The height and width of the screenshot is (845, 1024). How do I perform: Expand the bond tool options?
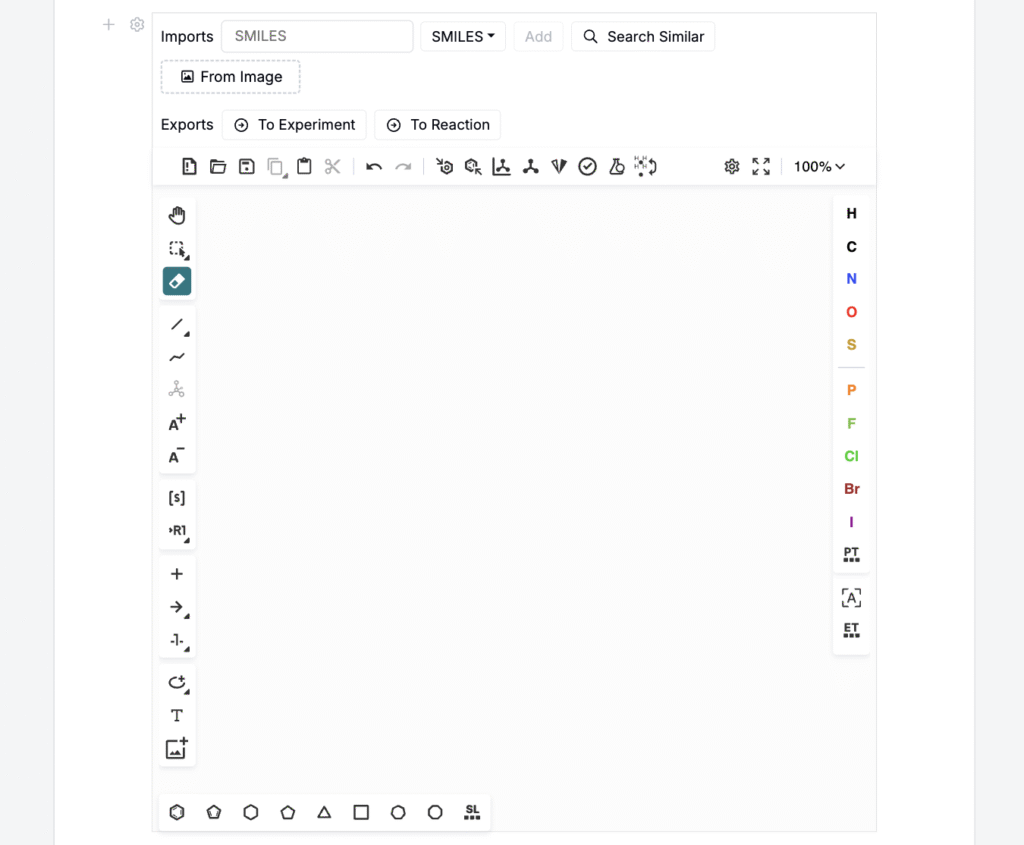coord(178,325)
